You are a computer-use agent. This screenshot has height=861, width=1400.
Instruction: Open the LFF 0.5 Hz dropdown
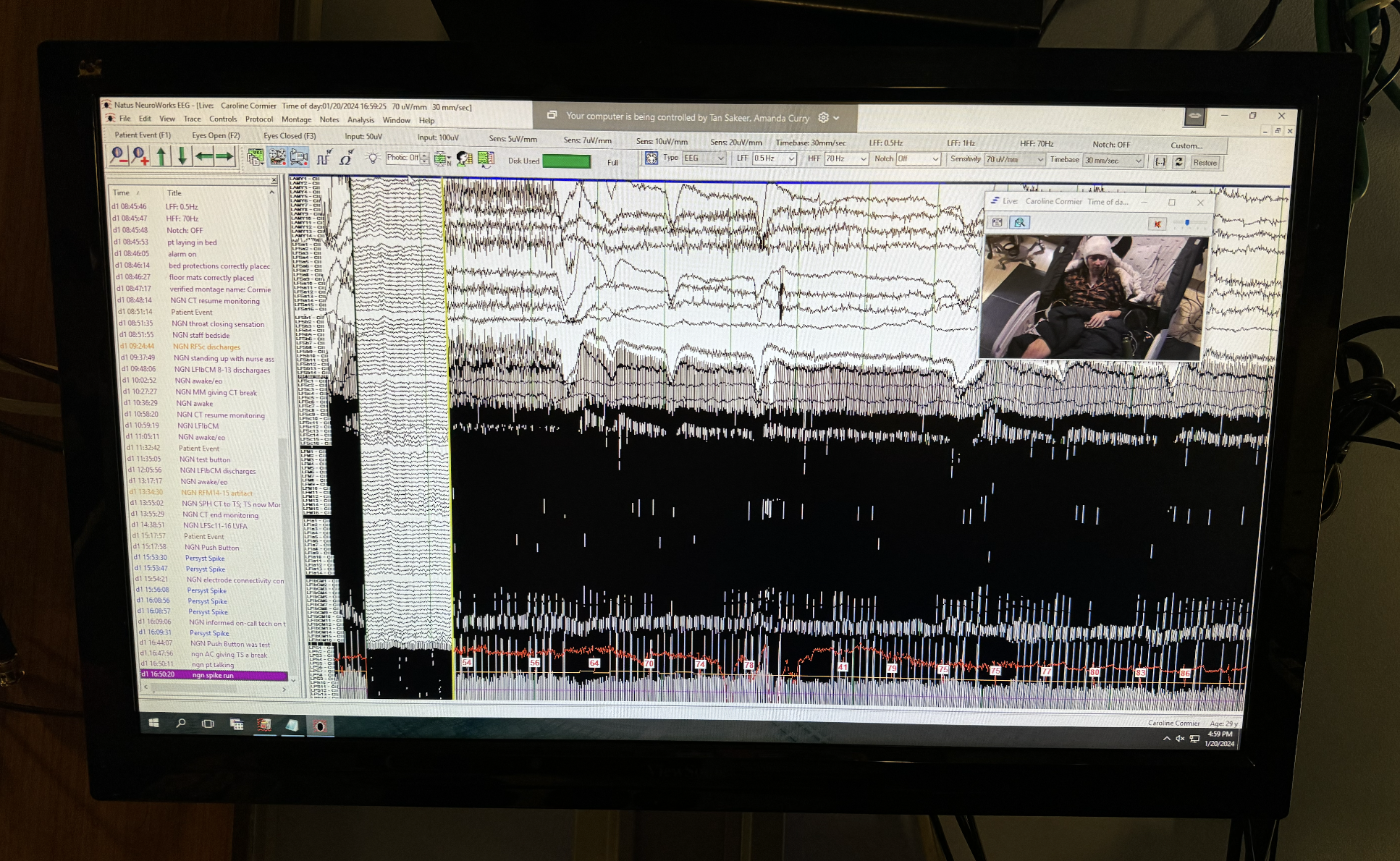pos(791,159)
